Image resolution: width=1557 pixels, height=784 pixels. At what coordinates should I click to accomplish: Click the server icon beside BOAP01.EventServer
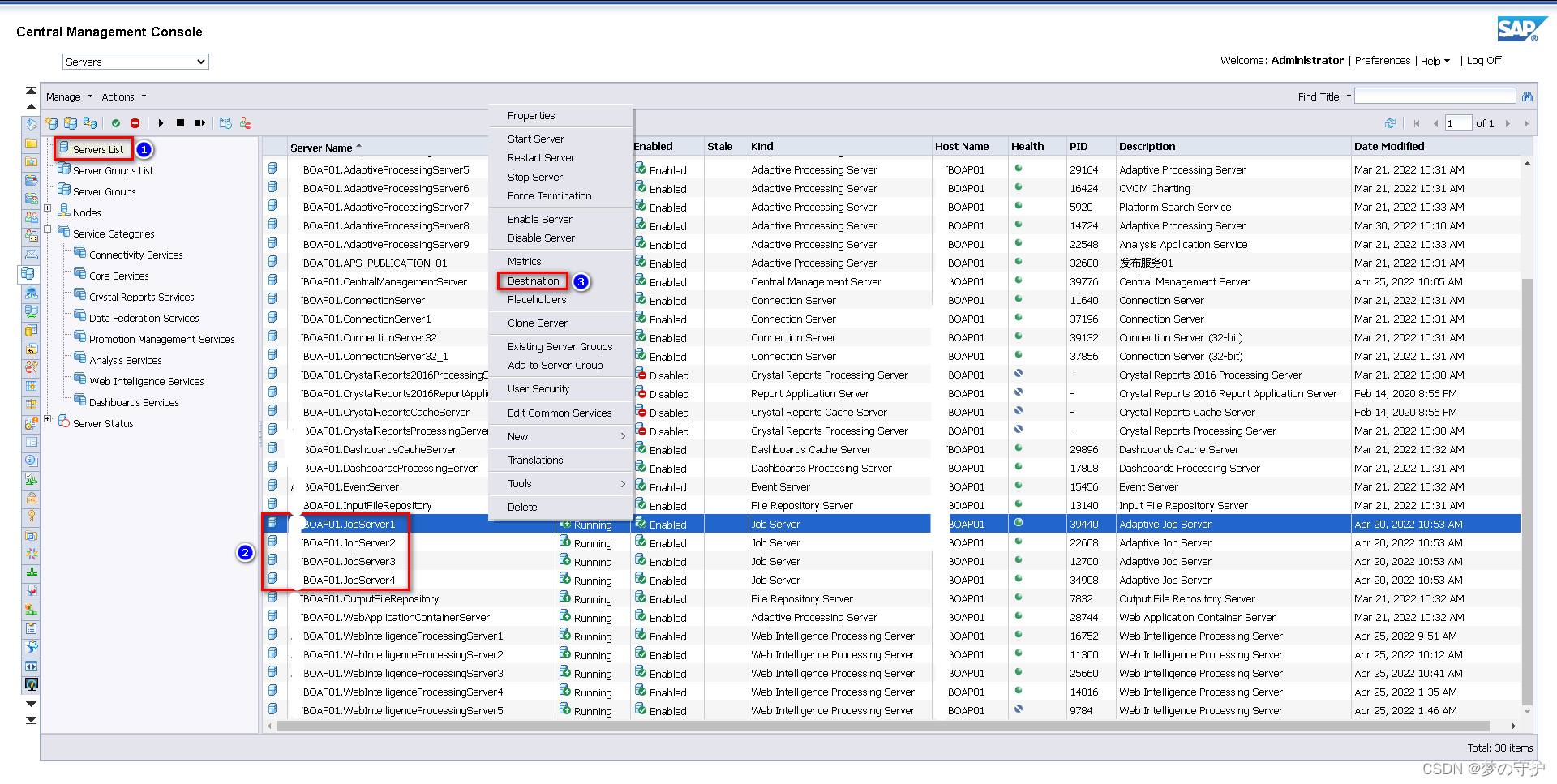point(272,486)
